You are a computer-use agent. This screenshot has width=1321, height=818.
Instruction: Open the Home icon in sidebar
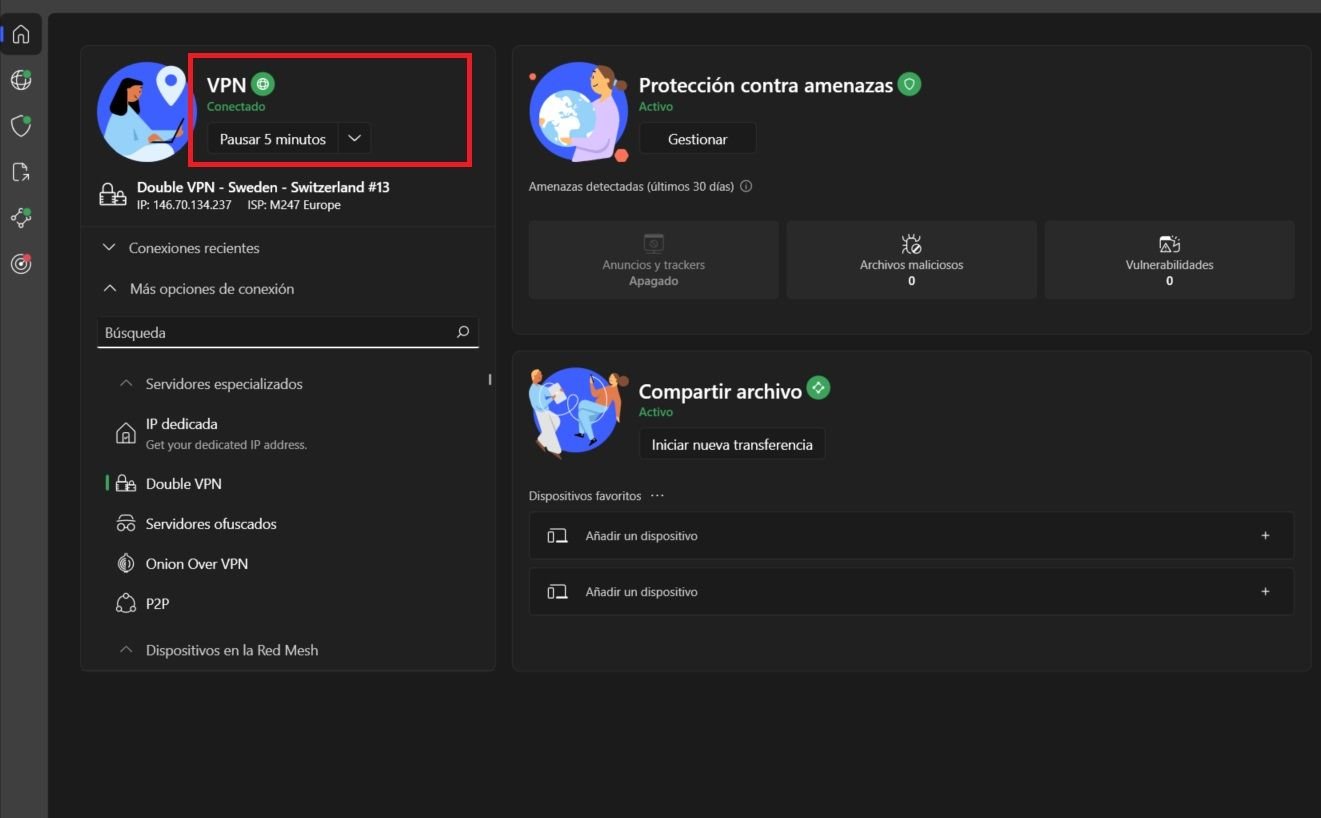click(x=21, y=34)
